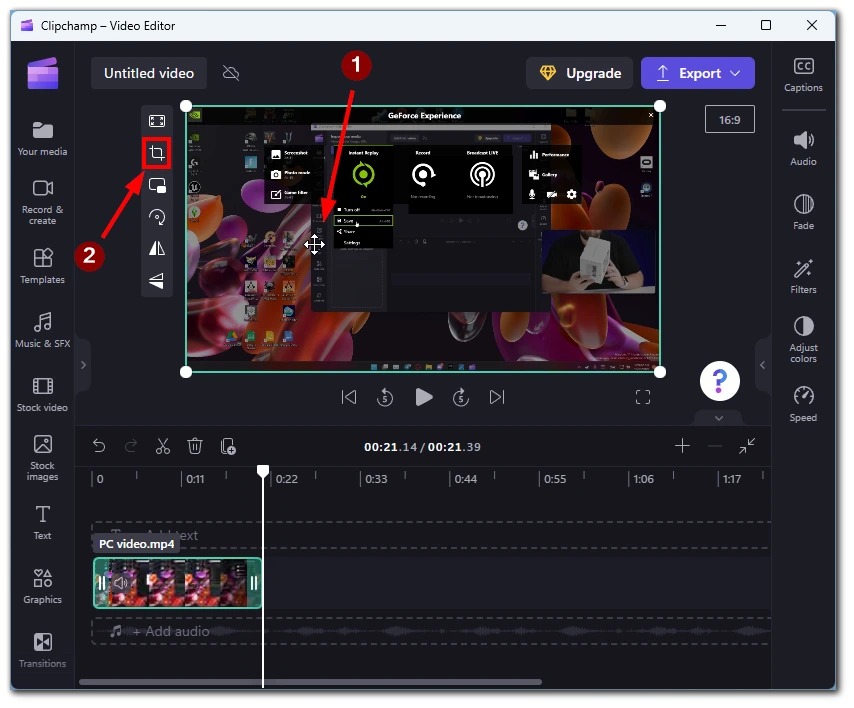Flip the clip vertically
The image size is (854, 708).
(157, 280)
